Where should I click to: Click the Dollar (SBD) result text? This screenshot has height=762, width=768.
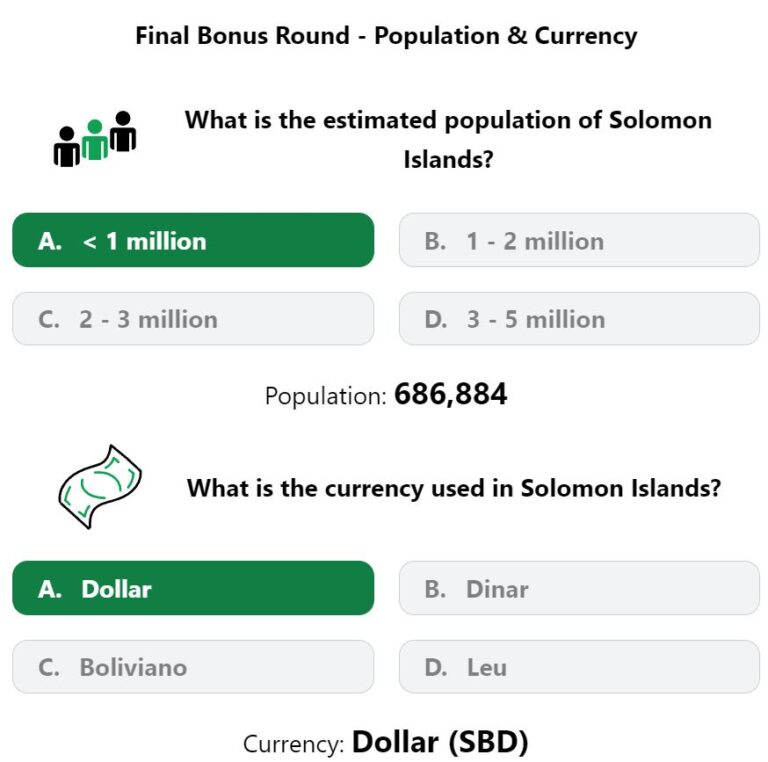tap(440, 742)
